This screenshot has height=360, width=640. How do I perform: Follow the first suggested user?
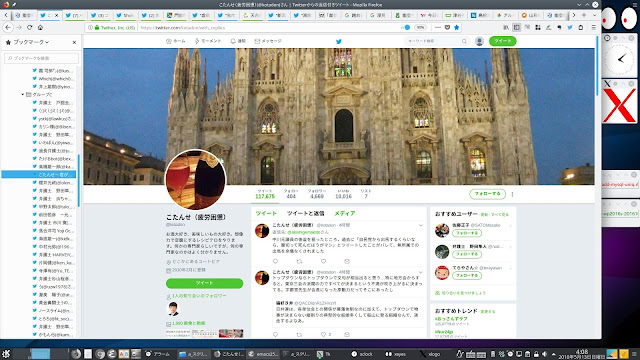click(467, 233)
